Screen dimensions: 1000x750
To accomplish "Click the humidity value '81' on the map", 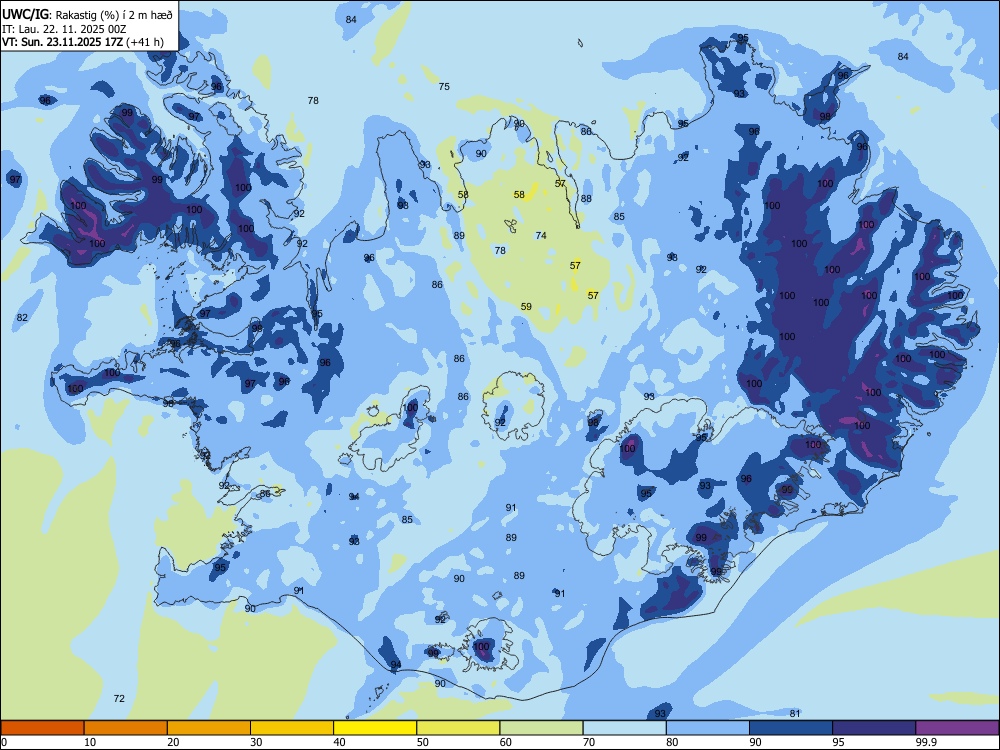I will click(795, 713).
